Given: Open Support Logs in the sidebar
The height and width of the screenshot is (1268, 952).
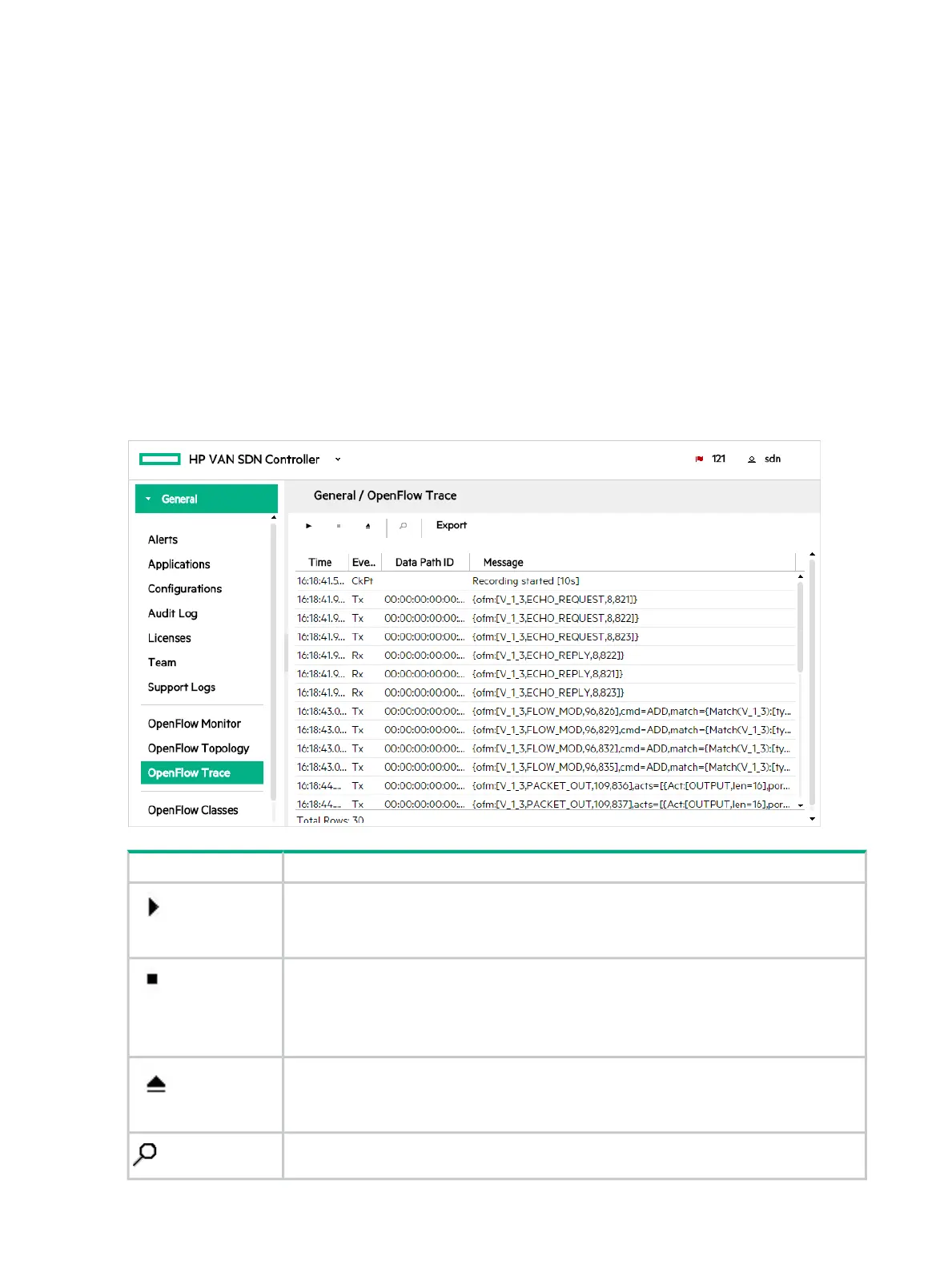Looking at the screenshot, I should click(182, 687).
